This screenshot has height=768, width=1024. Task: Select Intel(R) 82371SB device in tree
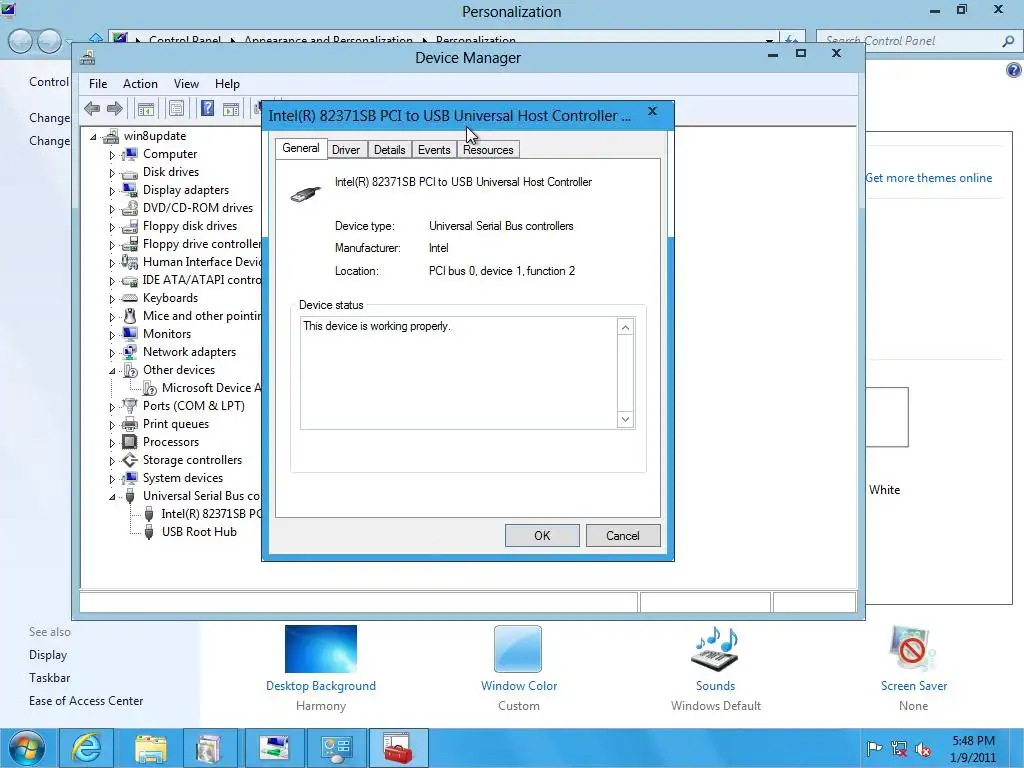pos(211,514)
